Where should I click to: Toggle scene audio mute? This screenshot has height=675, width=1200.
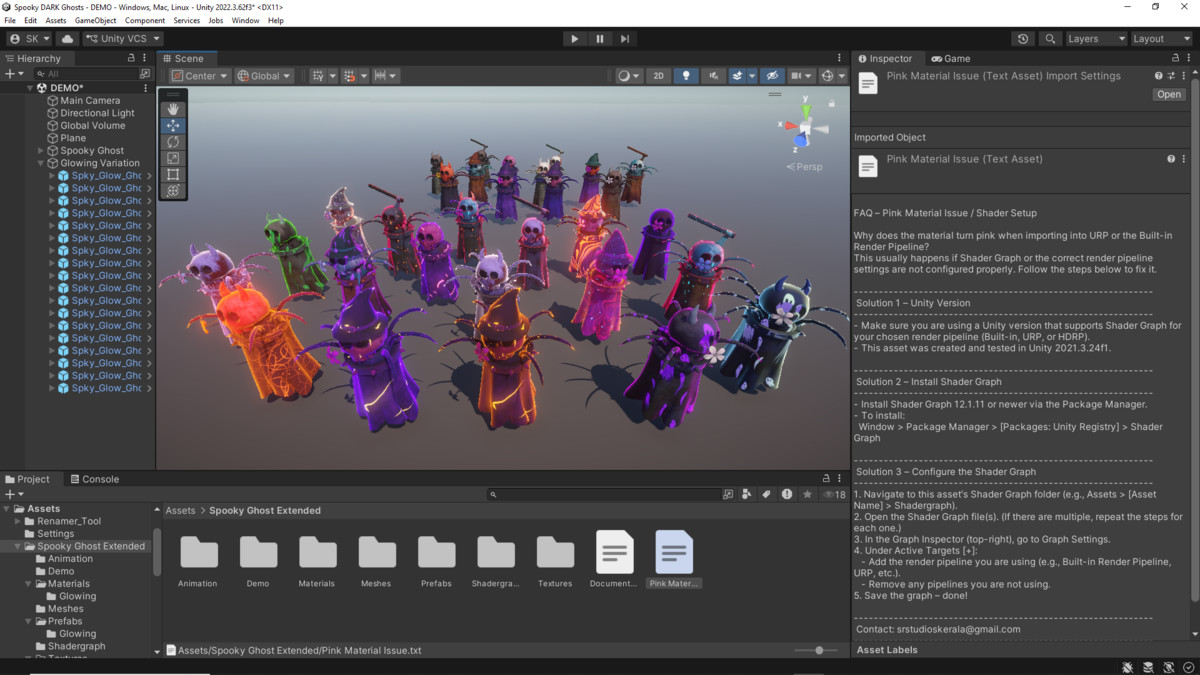713,76
